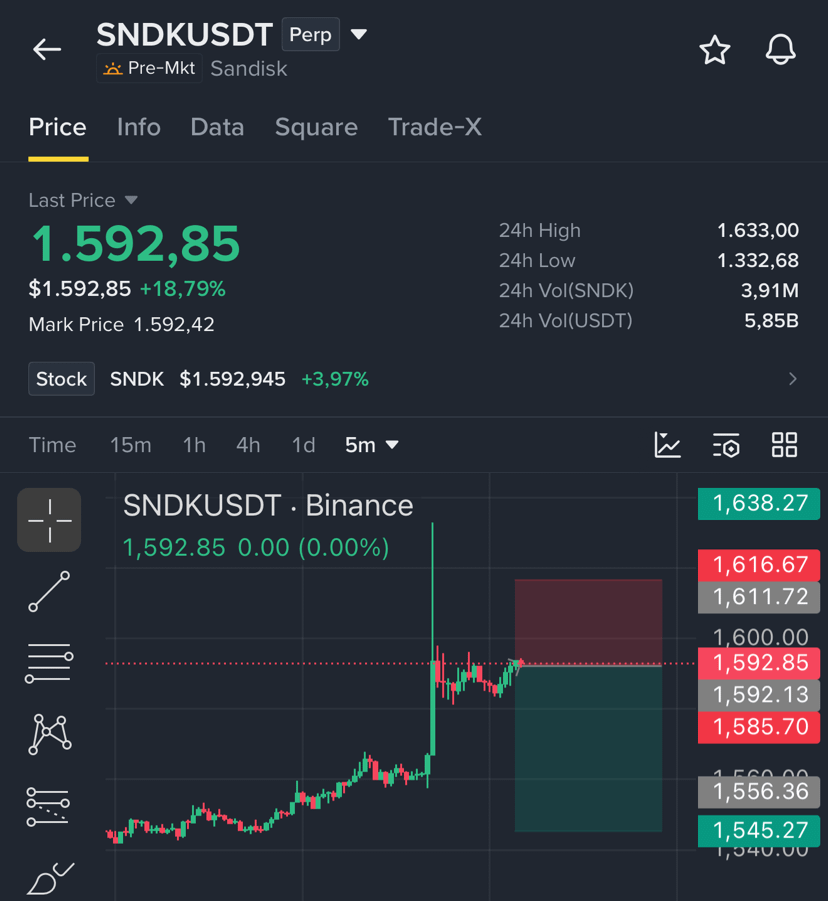Add SNDKUSDT to favorites with star icon

[x=715, y=50]
